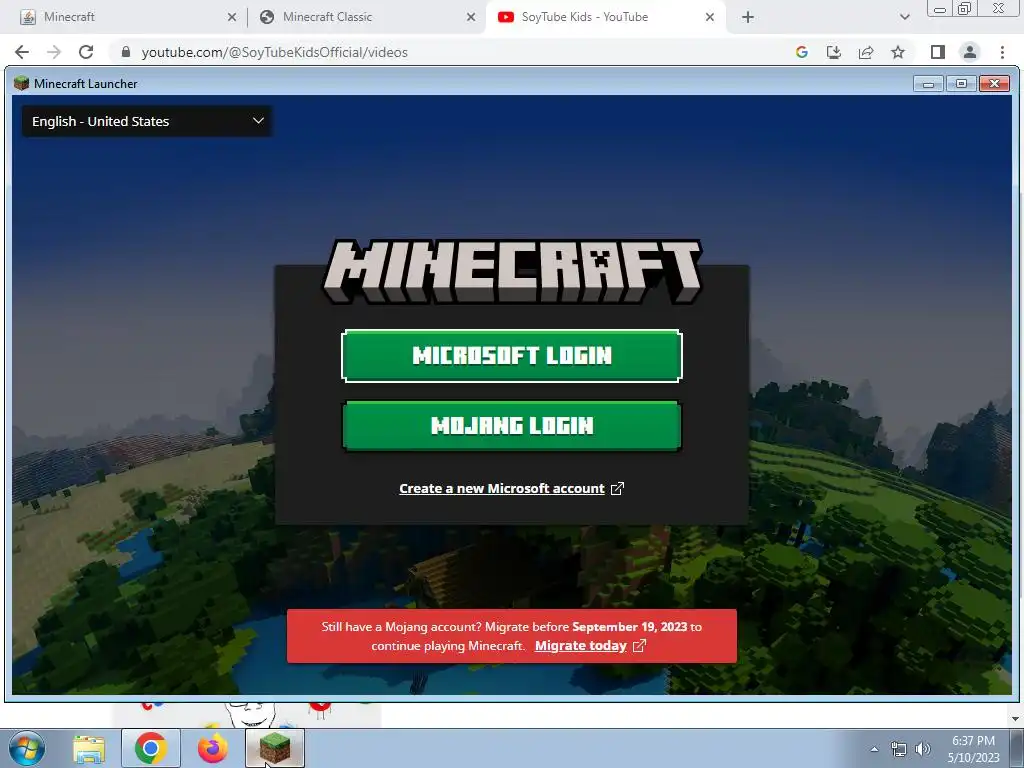1024x768 pixels.
Task: Click the network tray icon
Action: tap(899, 749)
